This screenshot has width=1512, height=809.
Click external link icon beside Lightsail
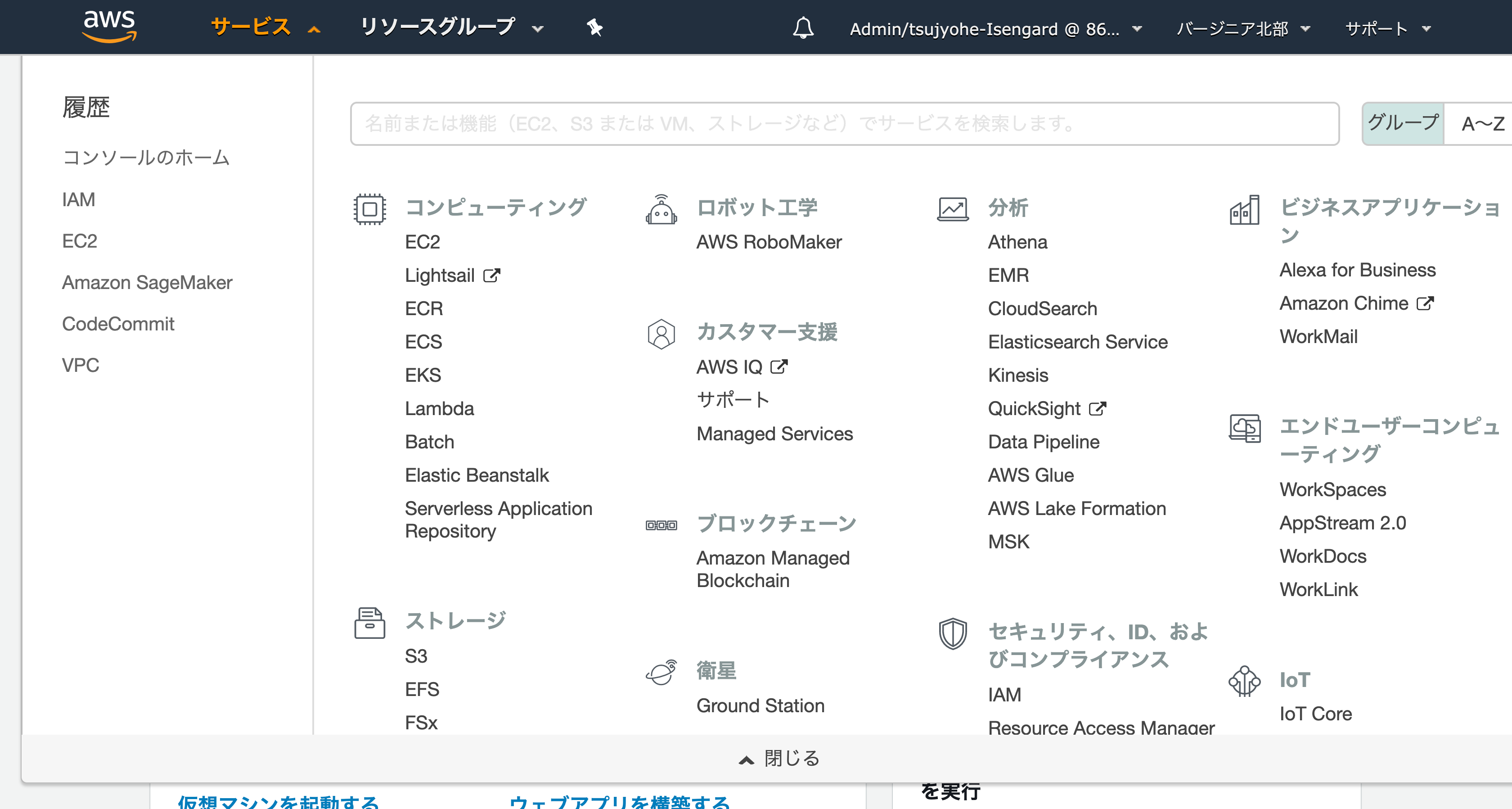tap(491, 275)
